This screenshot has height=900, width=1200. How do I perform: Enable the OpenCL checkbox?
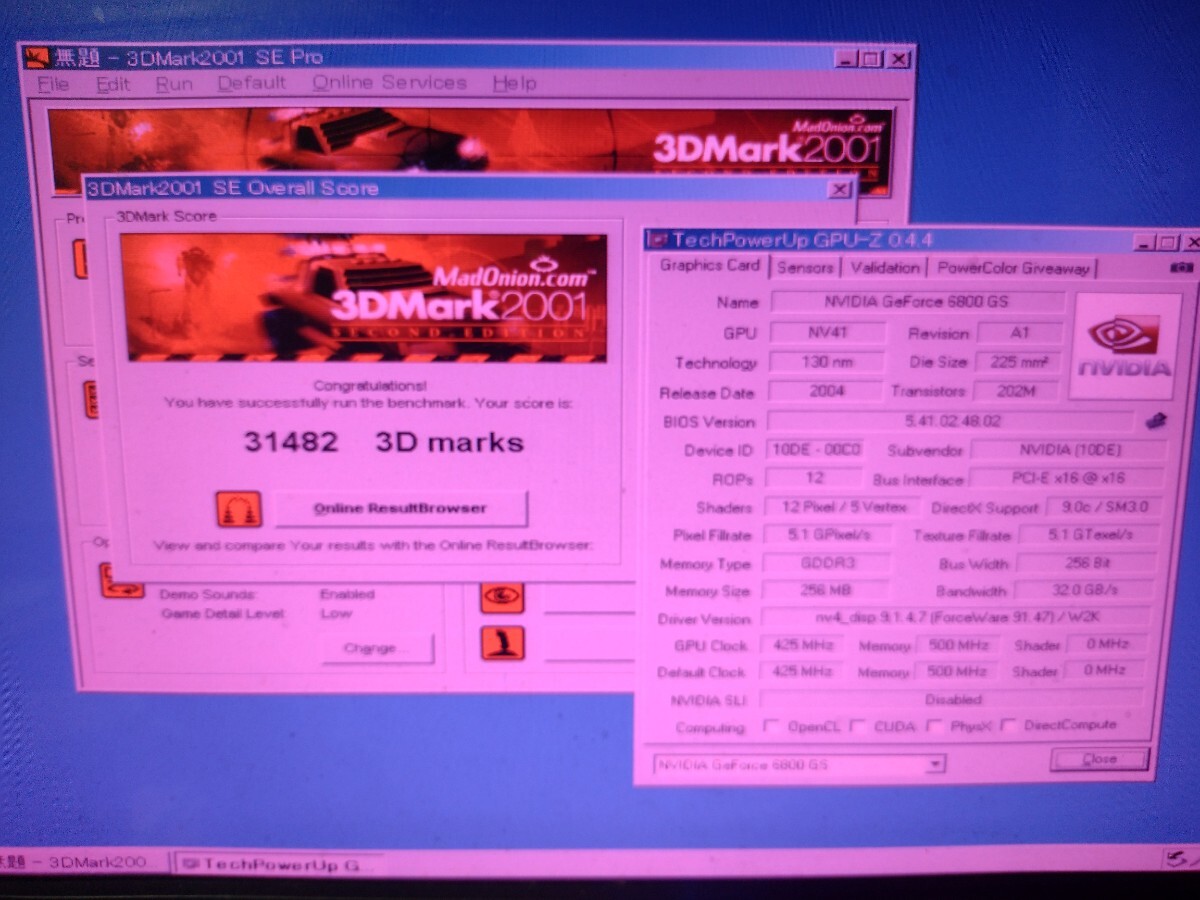[770, 726]
